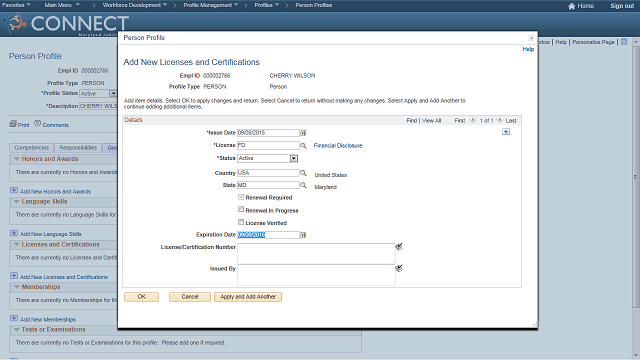Add a new row with plus icon
Viewport: 640px width, 360px height.
coord(506,132)
